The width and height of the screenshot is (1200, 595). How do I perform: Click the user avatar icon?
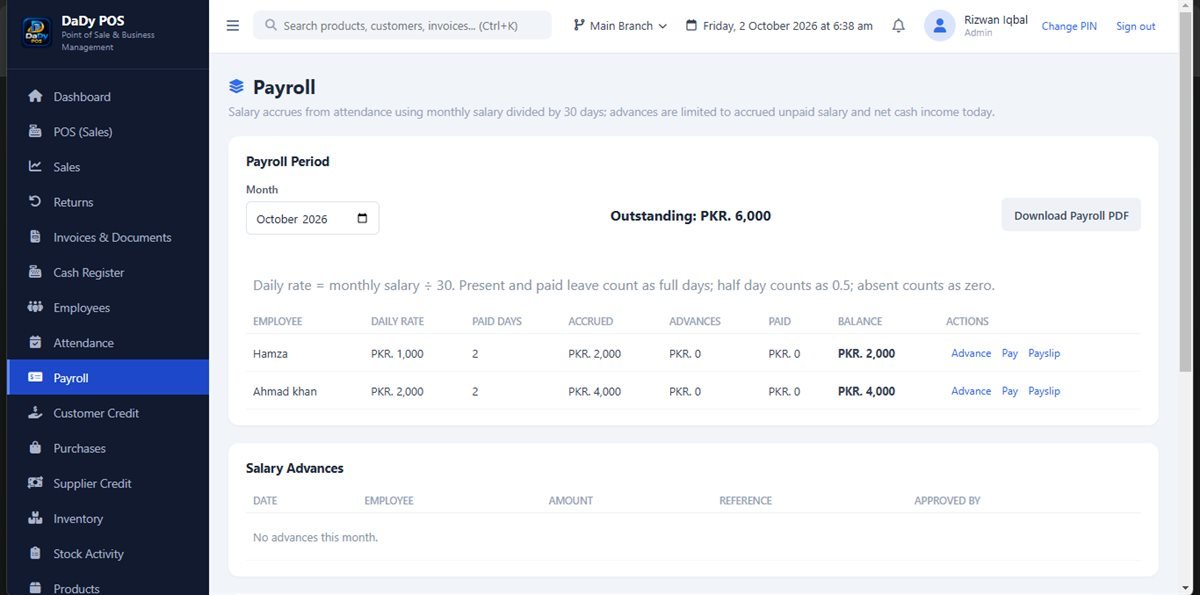[x=940, y=26]
